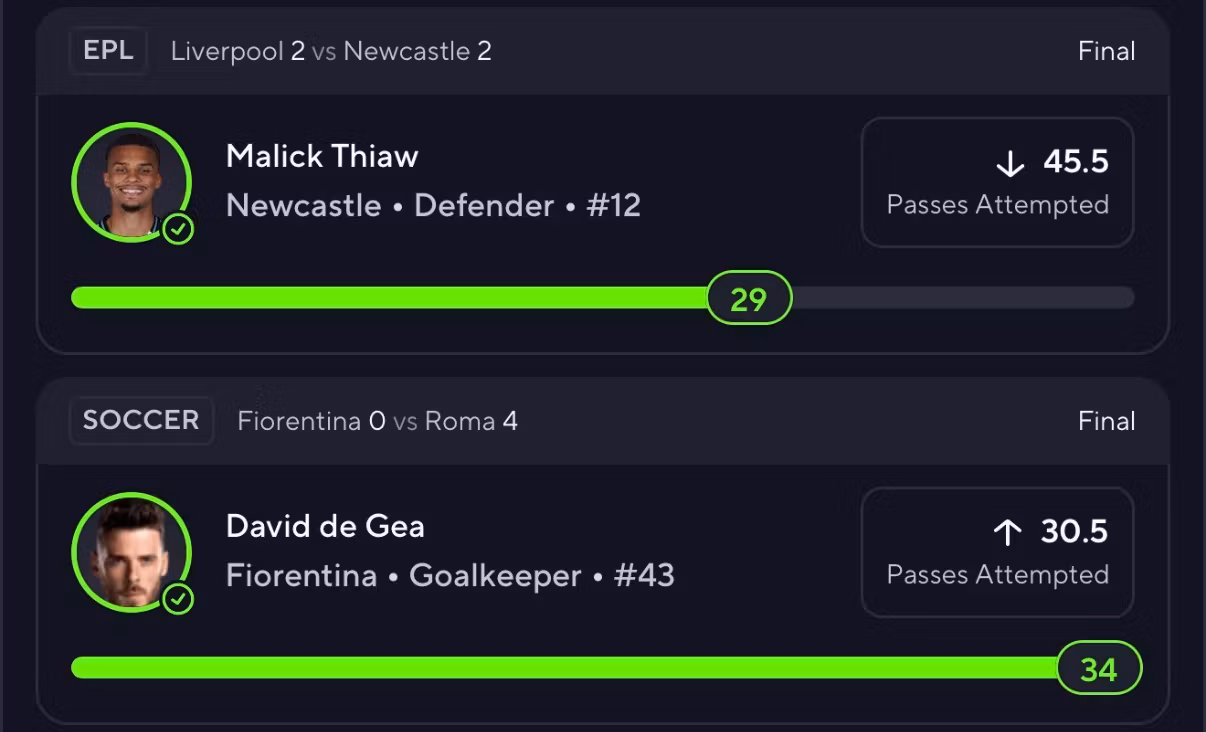This screenshot has height=732, width=1206.
Task: Open the 45.5 Passes Attempted stat box
Action: click(997, 182)
